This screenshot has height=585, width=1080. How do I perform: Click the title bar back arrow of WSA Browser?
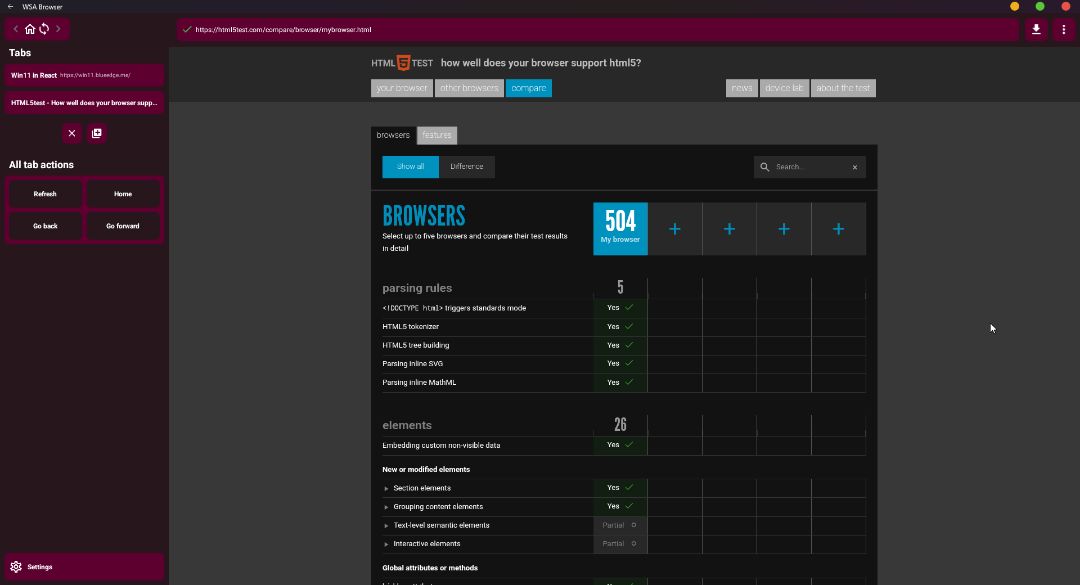[10, 7]
